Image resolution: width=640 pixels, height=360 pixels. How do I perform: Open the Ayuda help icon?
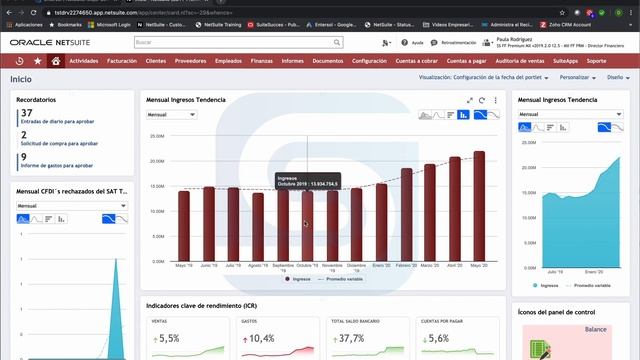click(x=404, y=42)
